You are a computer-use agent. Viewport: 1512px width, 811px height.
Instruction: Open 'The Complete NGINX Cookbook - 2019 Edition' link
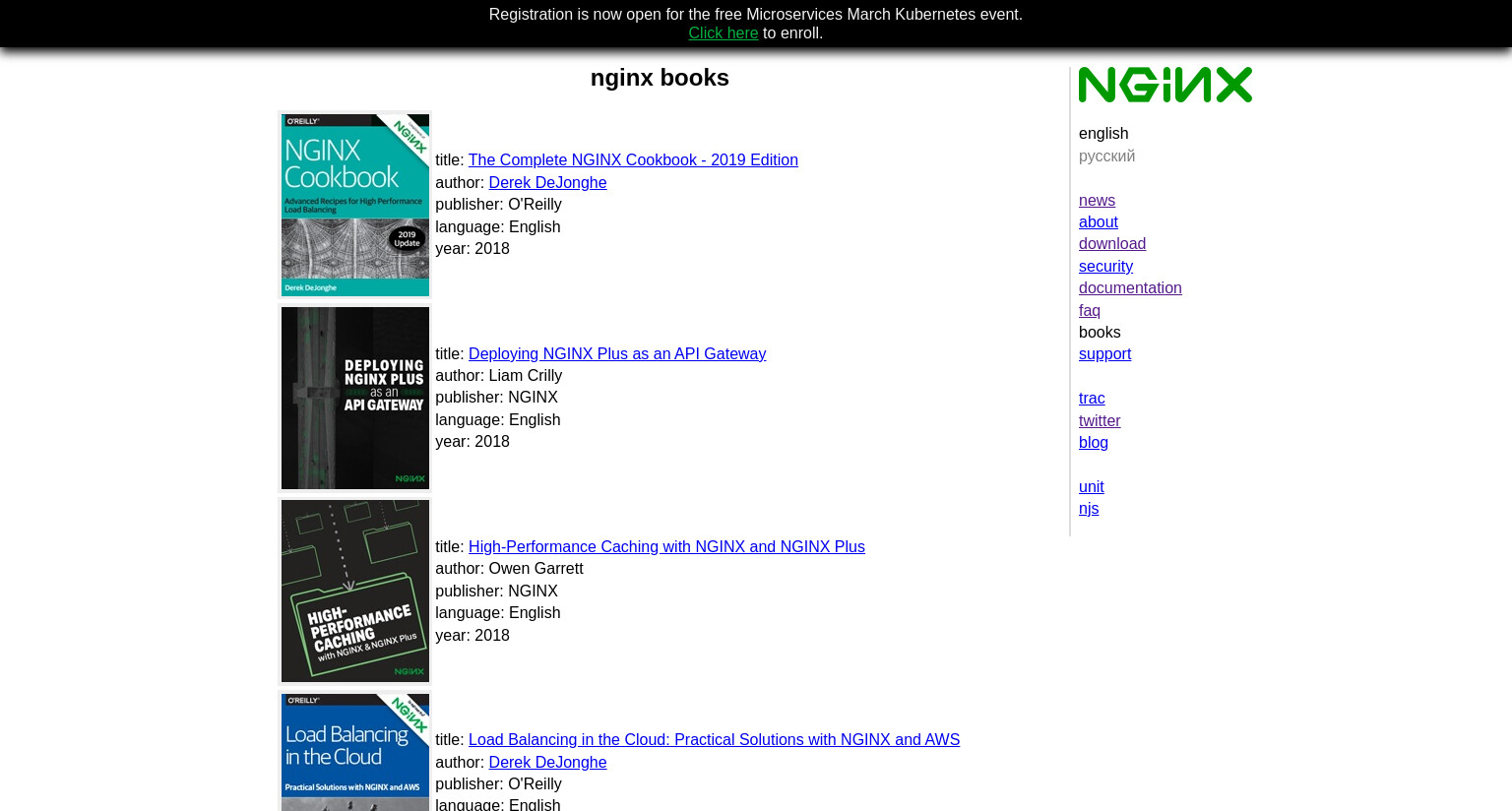(x=633, y=159)
